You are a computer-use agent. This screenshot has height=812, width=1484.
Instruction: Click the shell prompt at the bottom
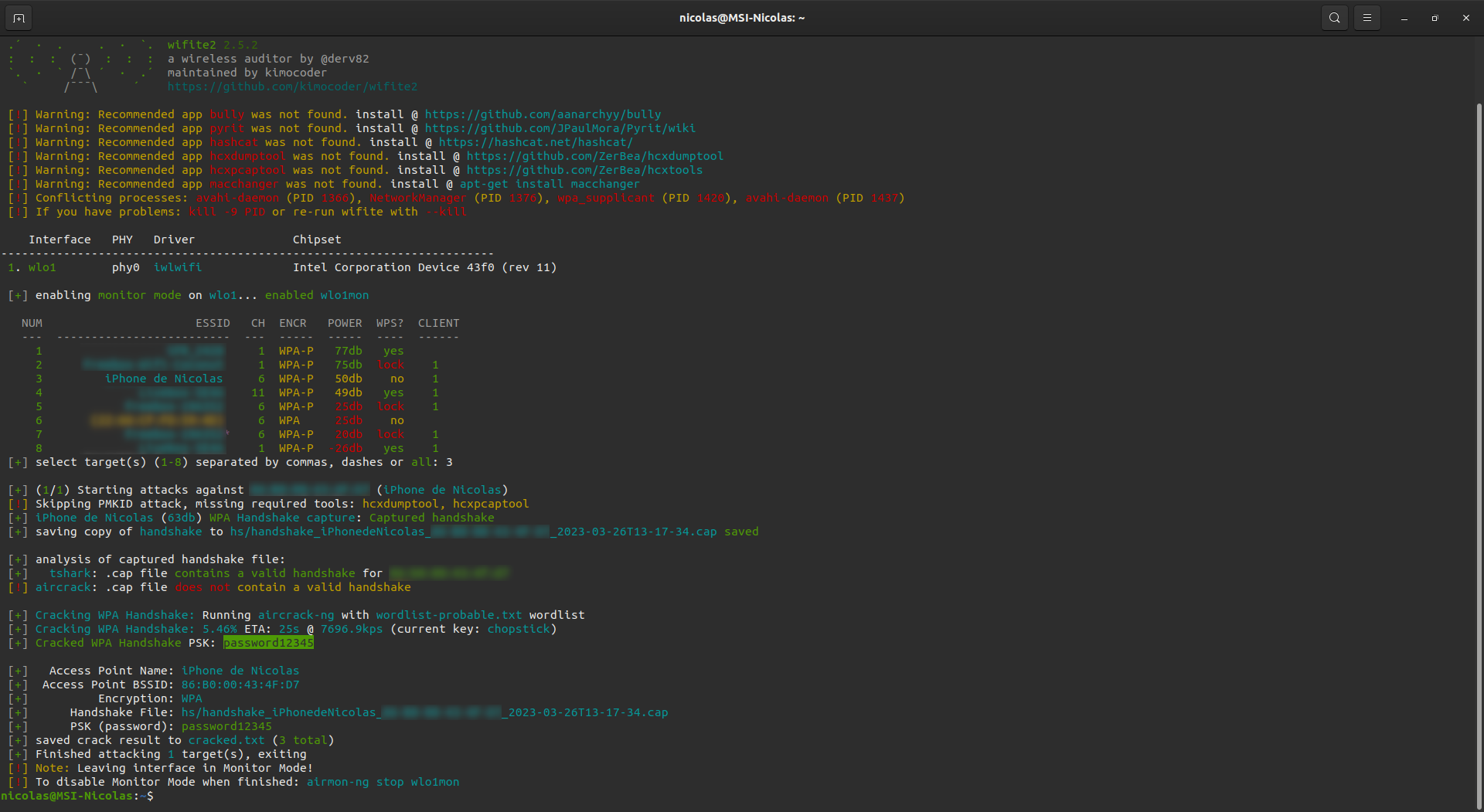(x=77, y=796)
